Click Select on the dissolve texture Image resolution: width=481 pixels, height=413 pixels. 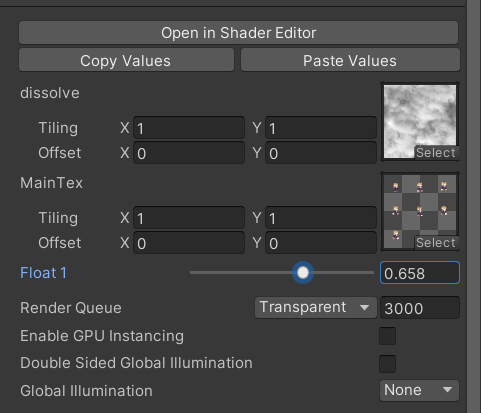436,153
